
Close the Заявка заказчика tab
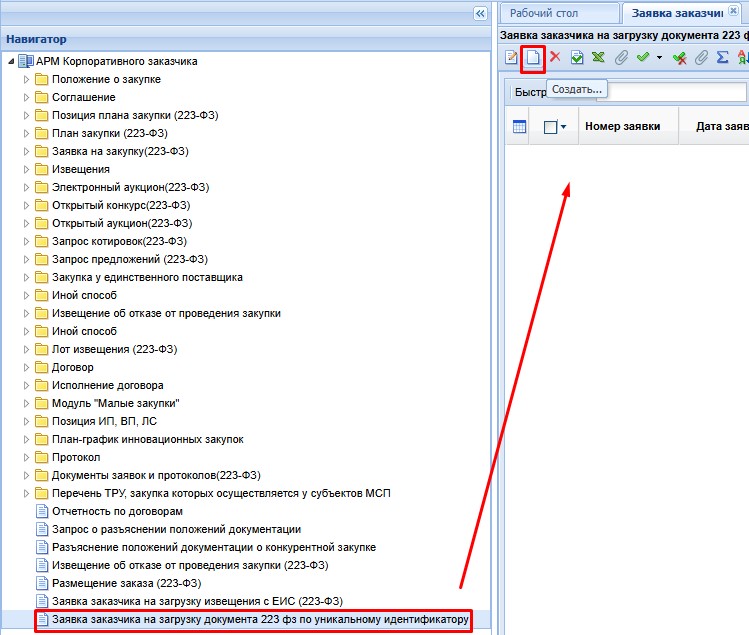coord(733,11)
